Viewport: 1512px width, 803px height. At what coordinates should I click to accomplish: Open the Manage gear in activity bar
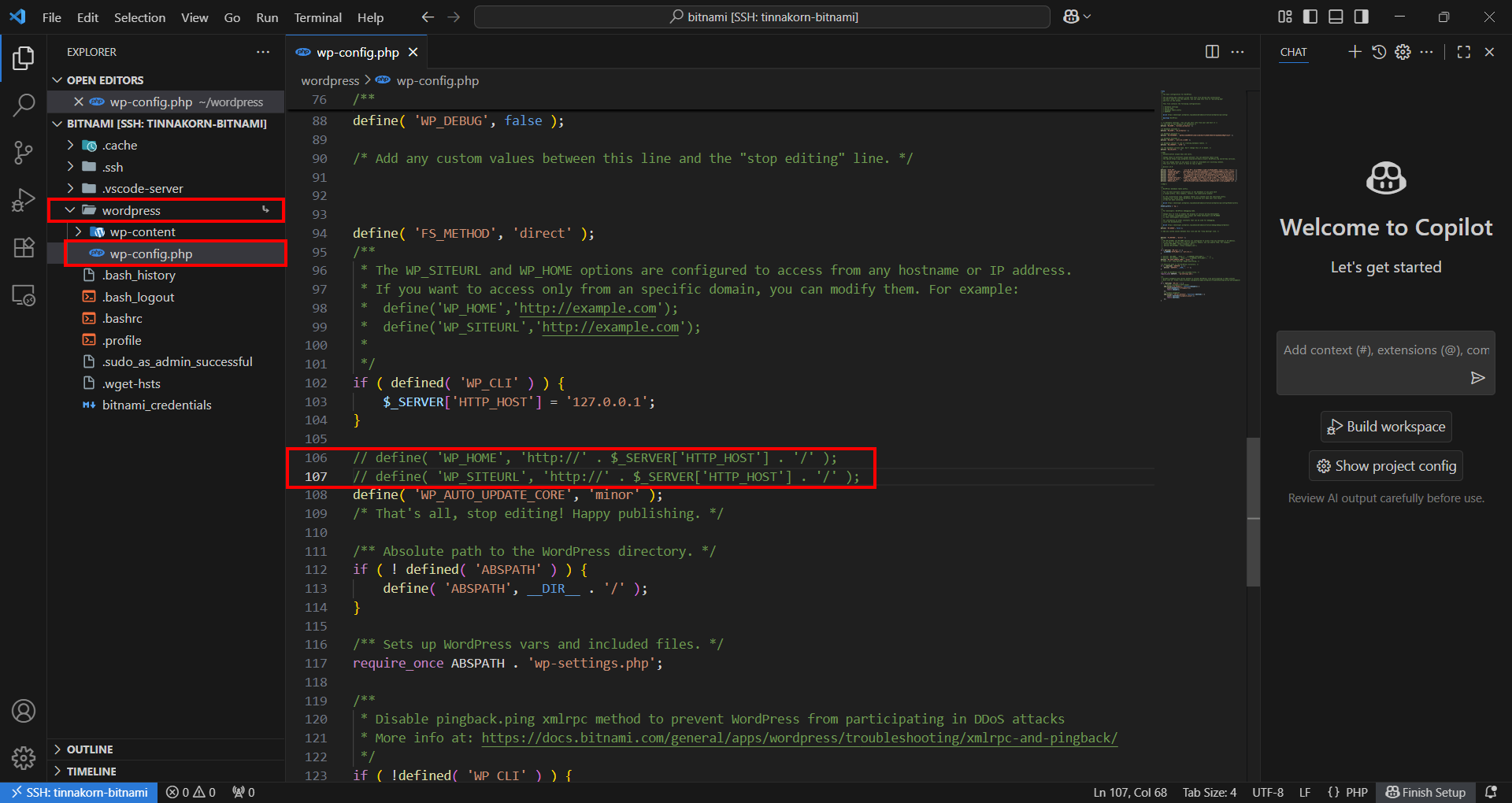[x=24, y=758]
